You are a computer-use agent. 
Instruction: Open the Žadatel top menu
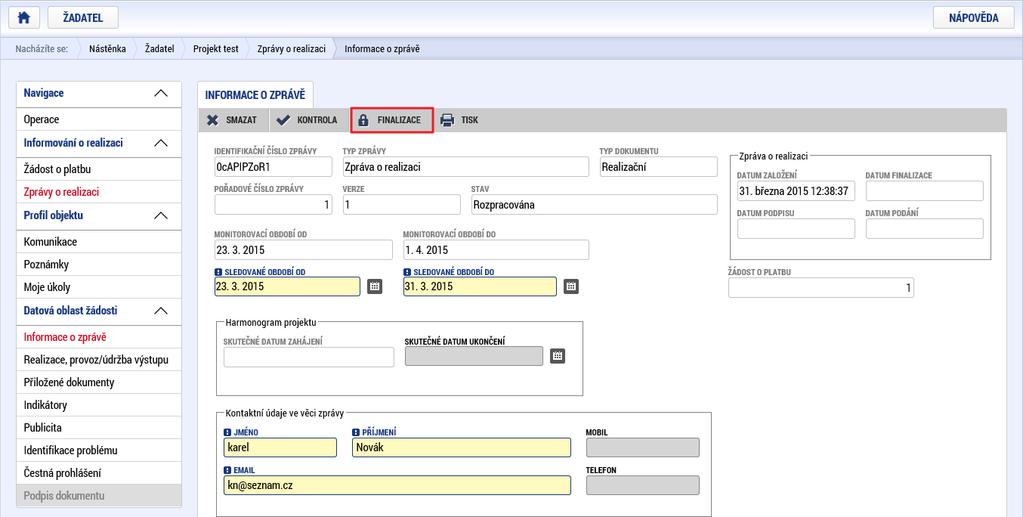(x=83, y=18)
